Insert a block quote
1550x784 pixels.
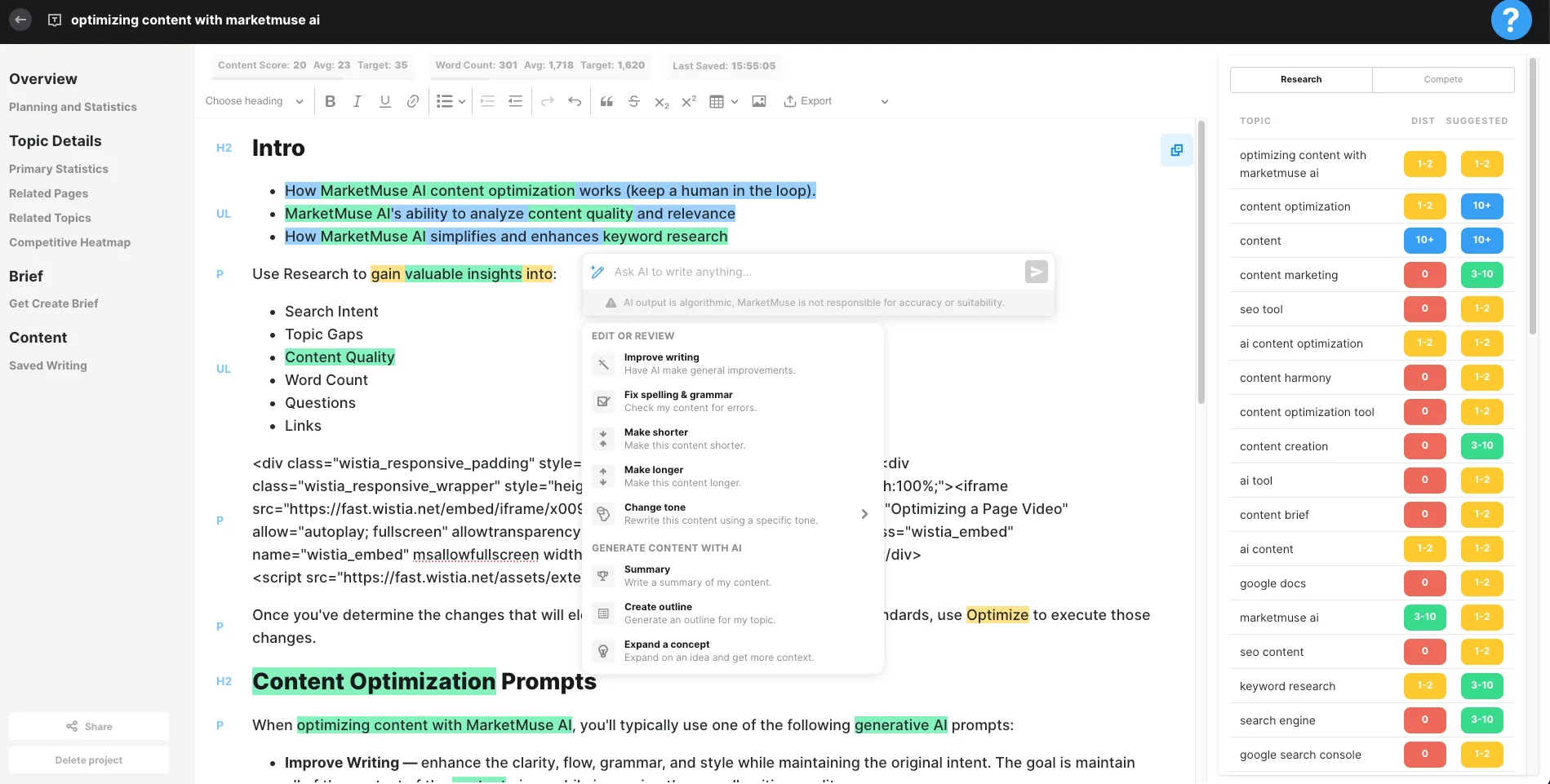606,101
